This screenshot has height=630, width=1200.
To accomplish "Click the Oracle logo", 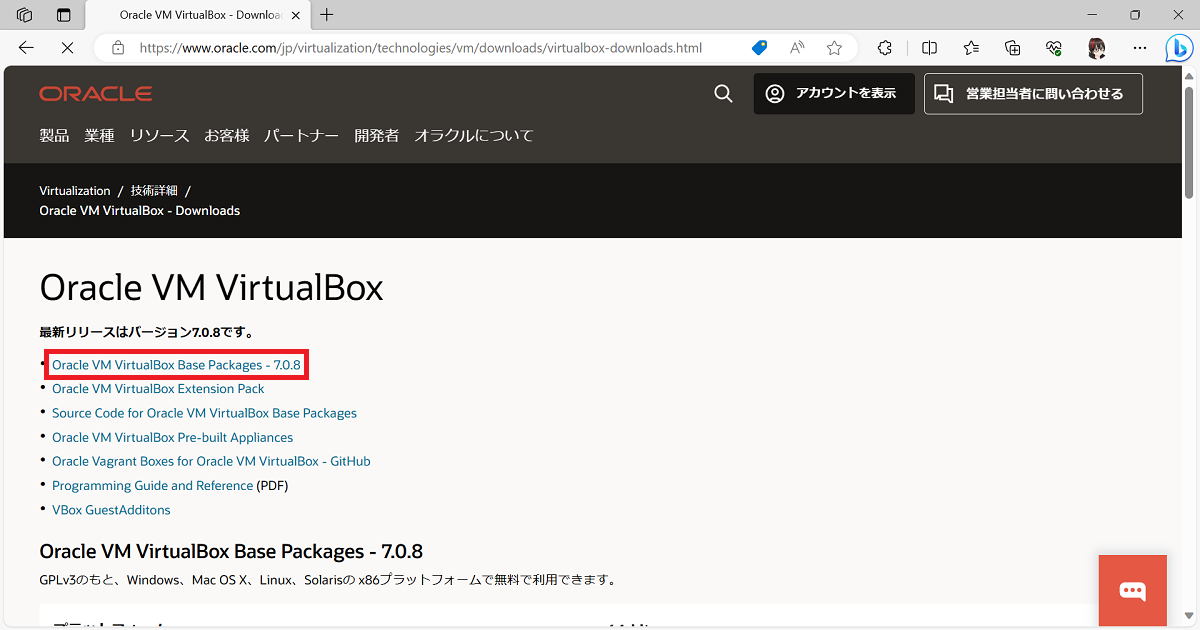I will pos(95,94).
